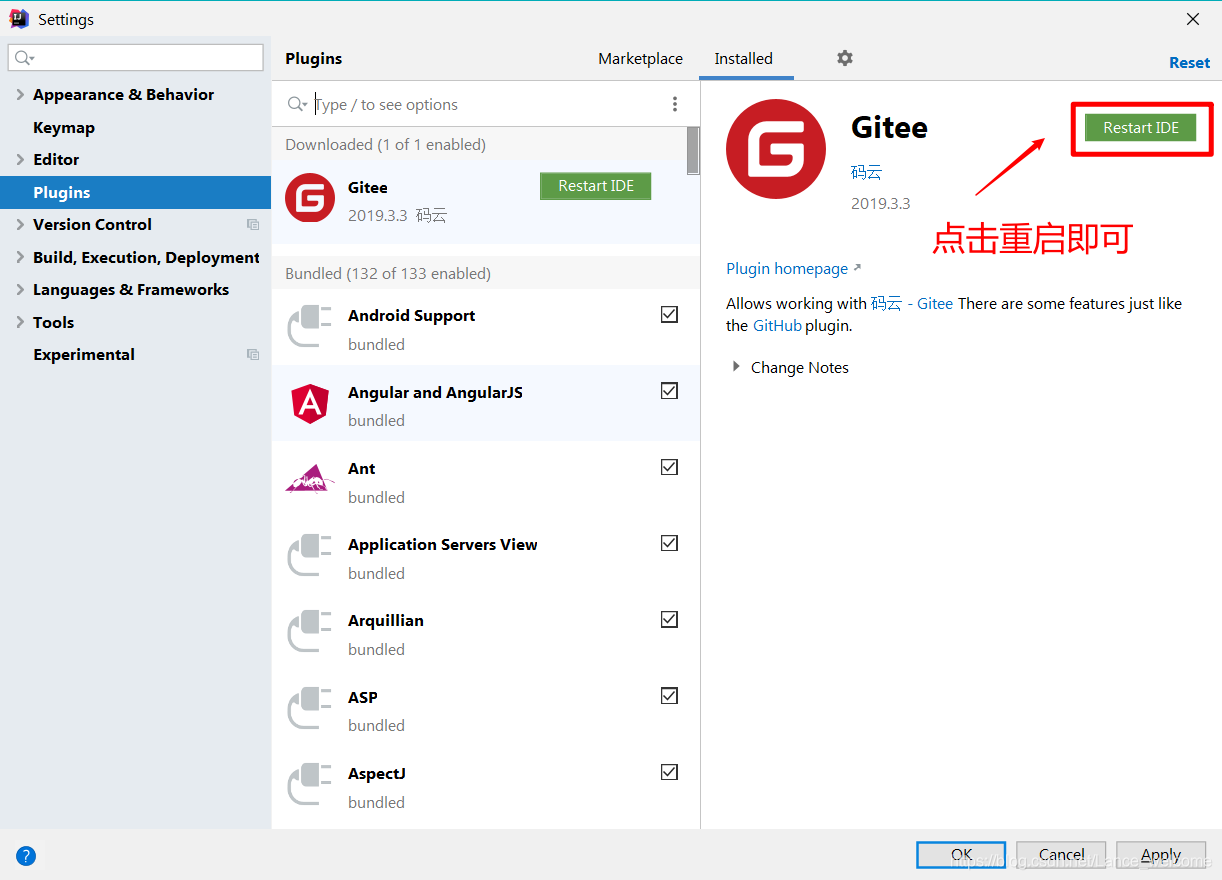Click the large Gitee logo in details pane
The width and height of the screenshot is (1222, 880).
pos(776,149)
